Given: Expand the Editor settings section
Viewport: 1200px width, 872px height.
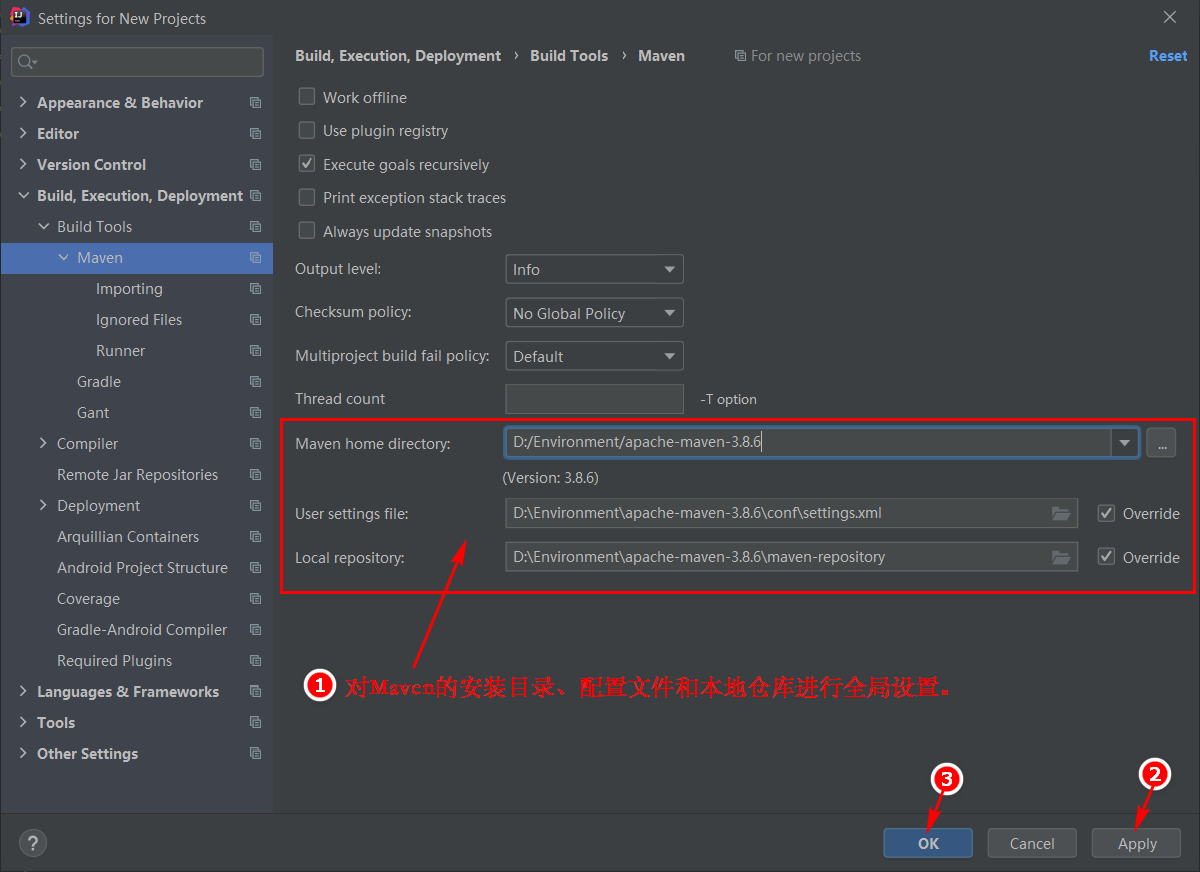Looking at the screenshot, I should (23, 134).
